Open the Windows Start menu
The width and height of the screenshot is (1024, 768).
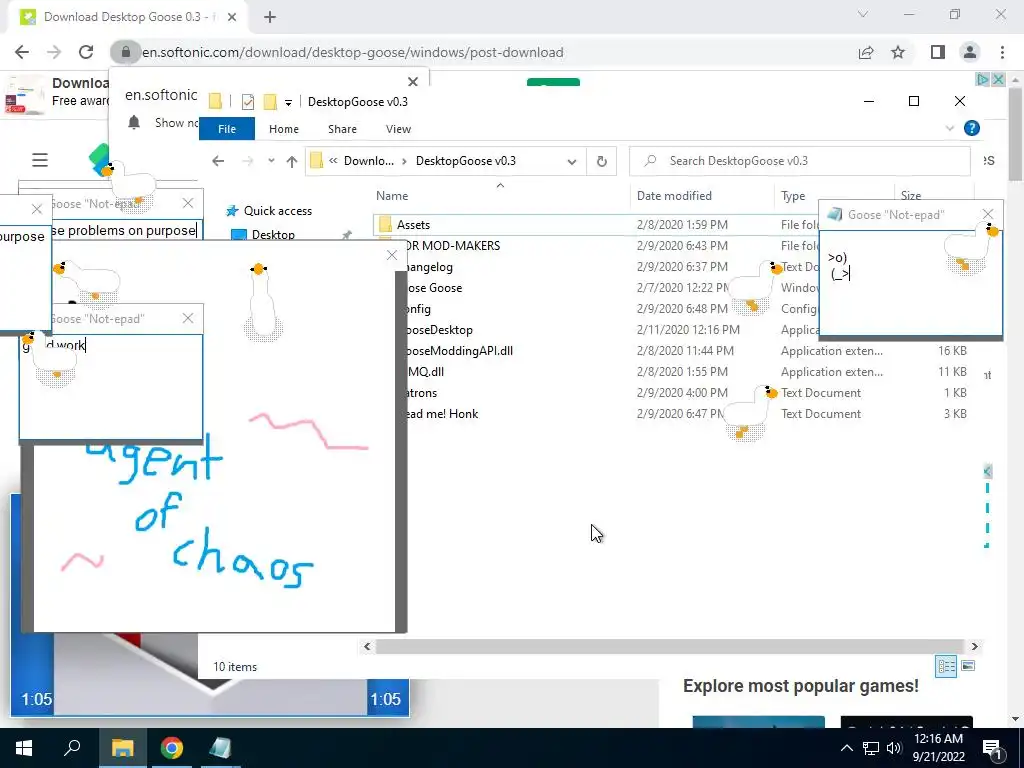[24, 748]
